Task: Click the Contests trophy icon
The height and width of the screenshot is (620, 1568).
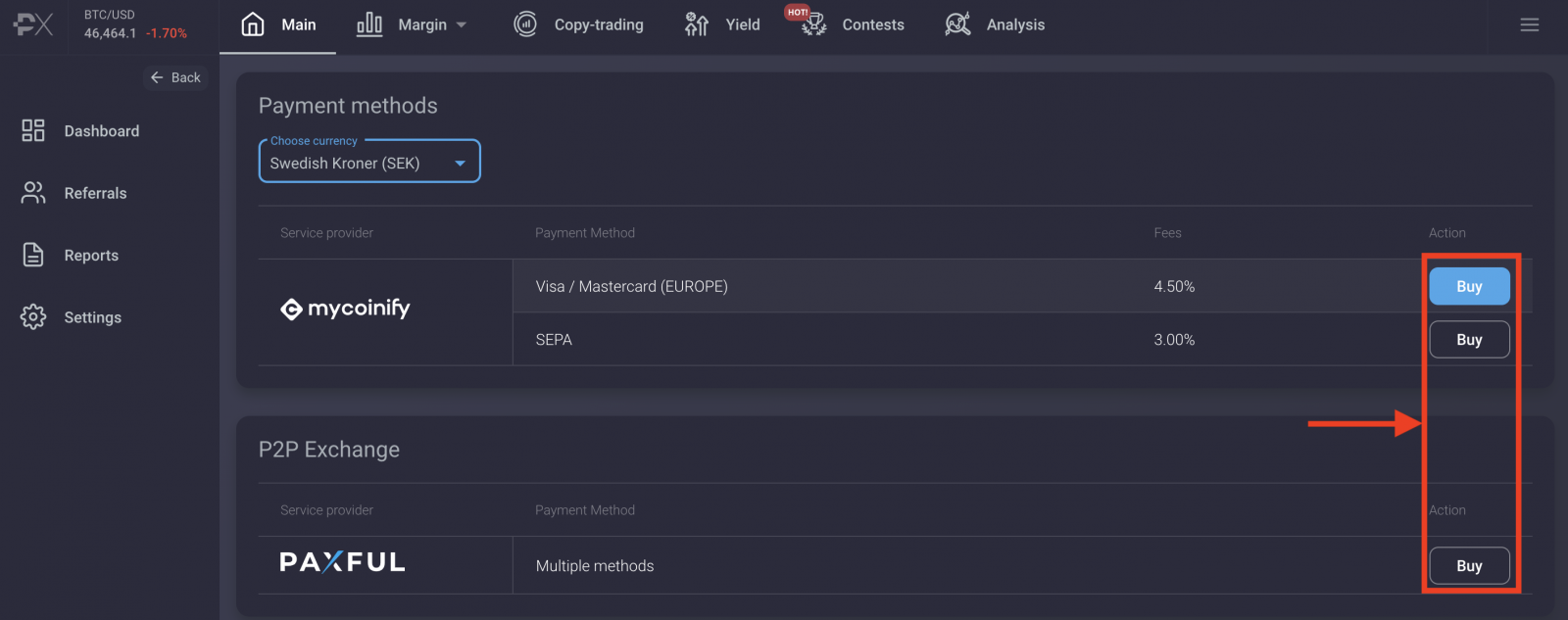Action: point(814,25)
